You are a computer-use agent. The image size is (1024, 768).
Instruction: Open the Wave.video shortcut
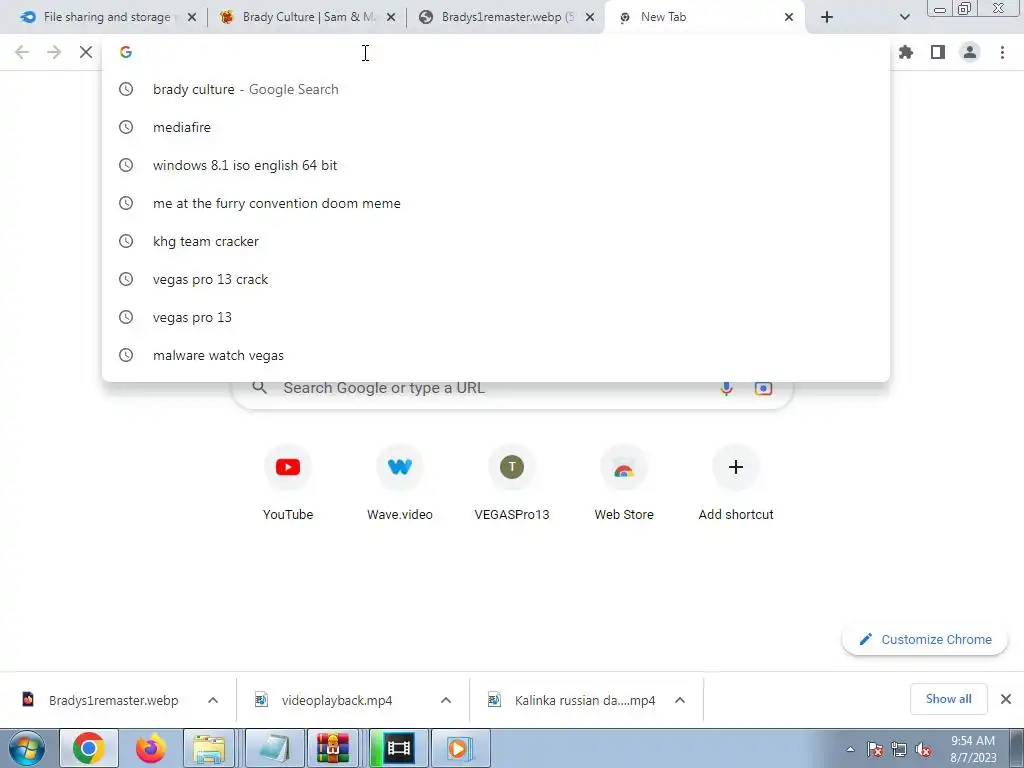[x=400, y=483]
